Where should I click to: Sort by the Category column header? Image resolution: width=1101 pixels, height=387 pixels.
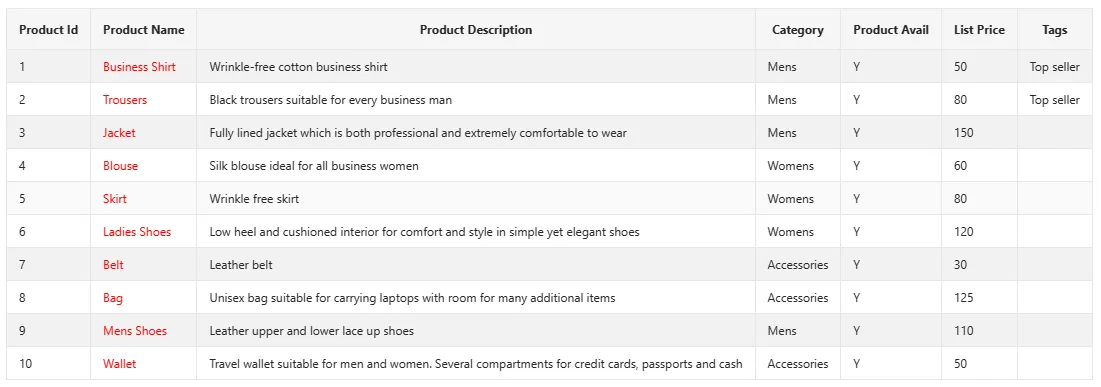pyautogui.click(x=798, y=29)
